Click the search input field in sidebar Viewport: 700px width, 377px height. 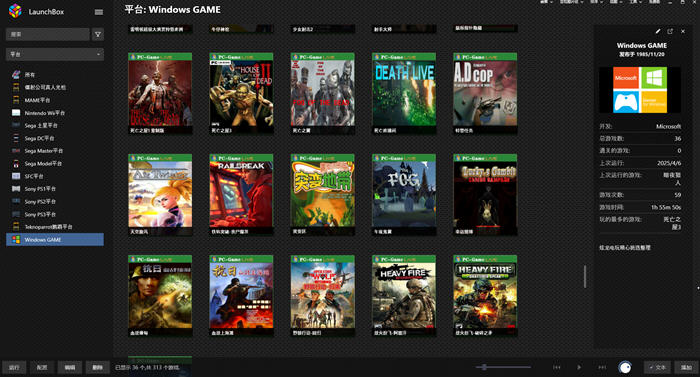[x=48, y=34]
